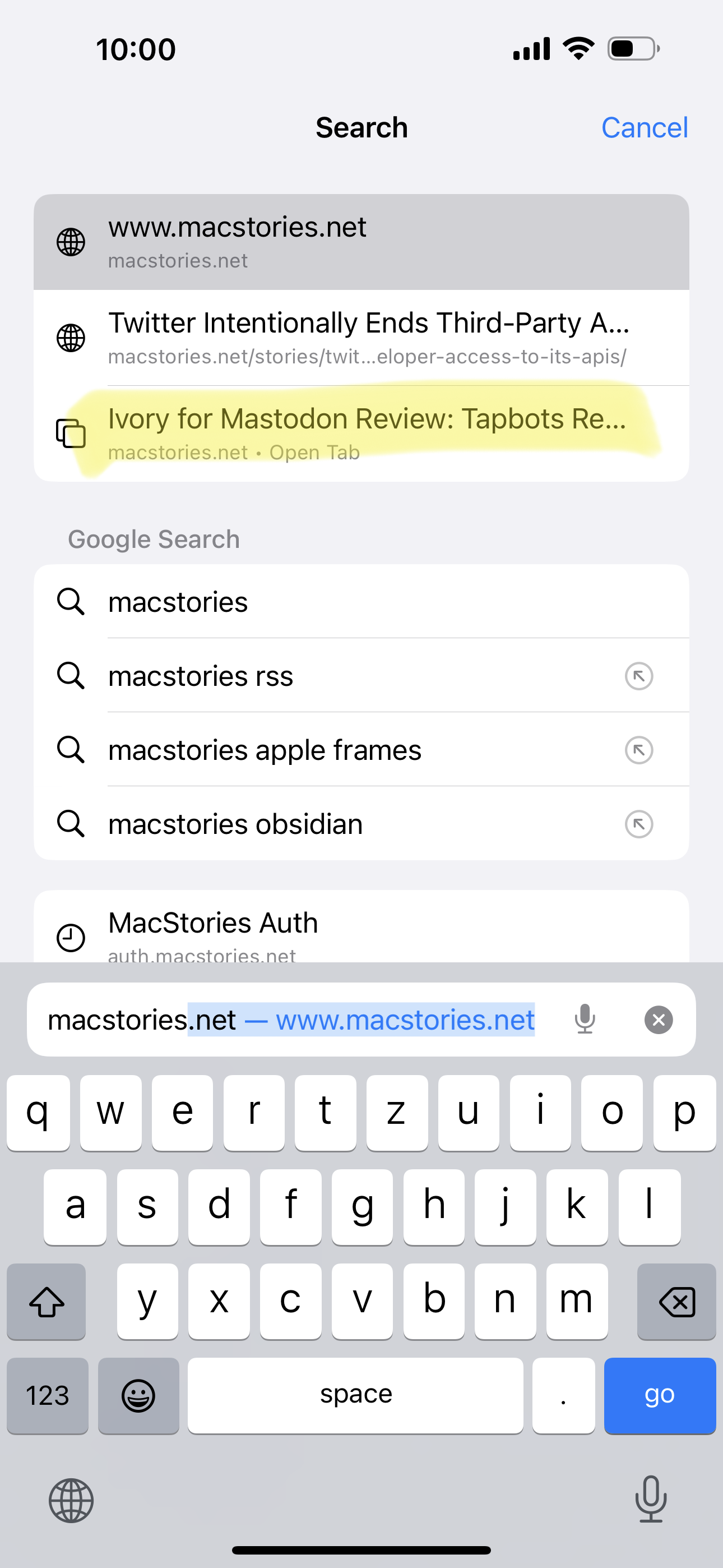Screen dimensions: 723x1568
Task: Fill search with 'macstories obsidian' arrow
Action: [x=639, y=824]
